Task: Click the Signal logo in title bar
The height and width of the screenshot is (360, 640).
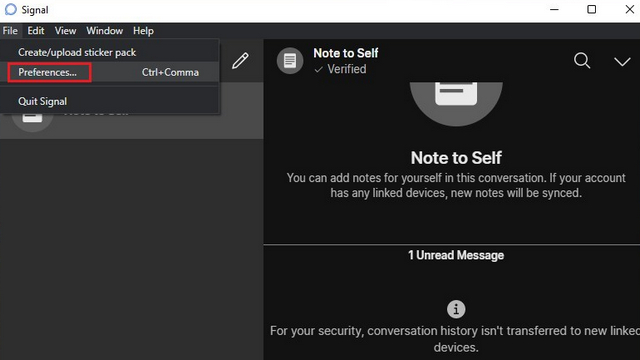Action: pos(11,9)
